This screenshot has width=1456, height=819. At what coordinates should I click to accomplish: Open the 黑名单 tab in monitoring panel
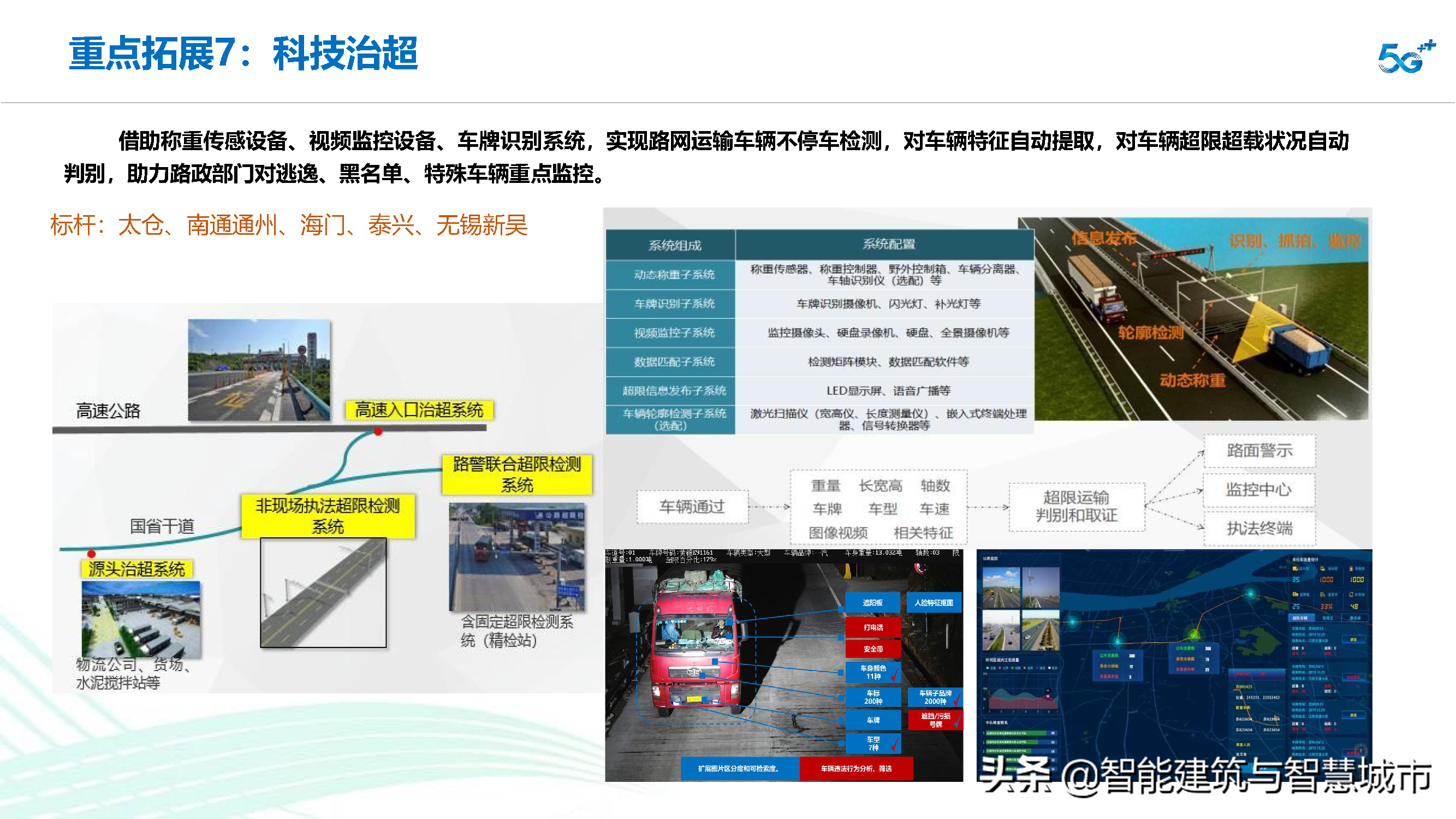click(x=1356, y=619)
